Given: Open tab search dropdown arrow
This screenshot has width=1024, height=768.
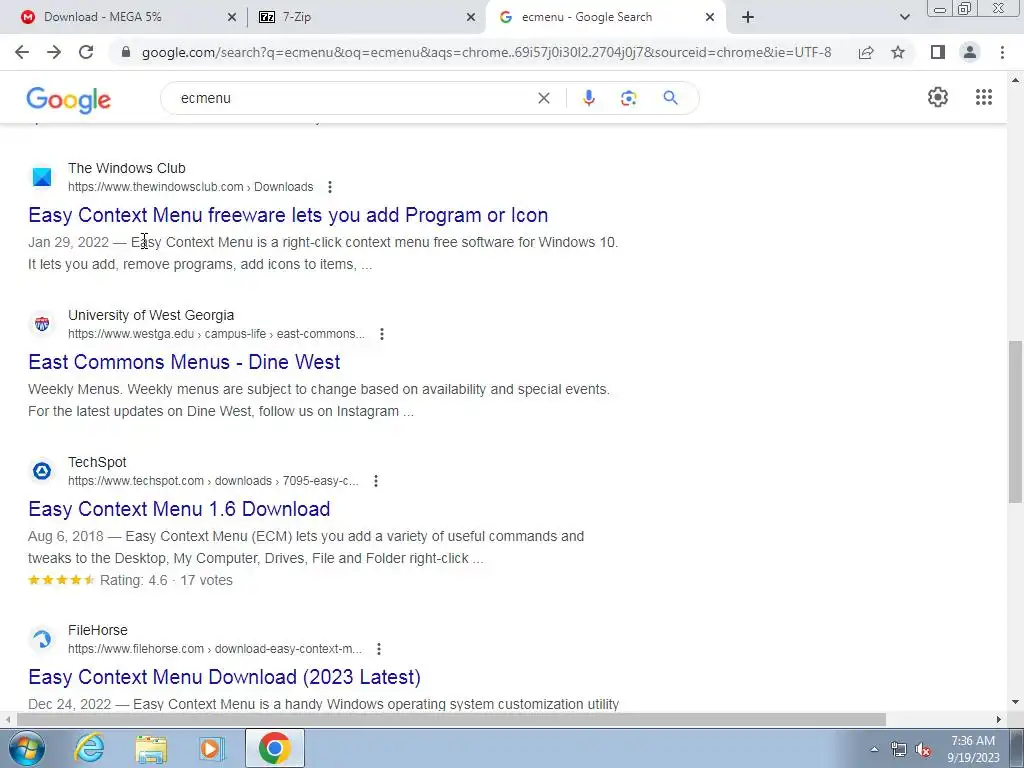Looking at the screenshot, I should (x=904, y=17).
